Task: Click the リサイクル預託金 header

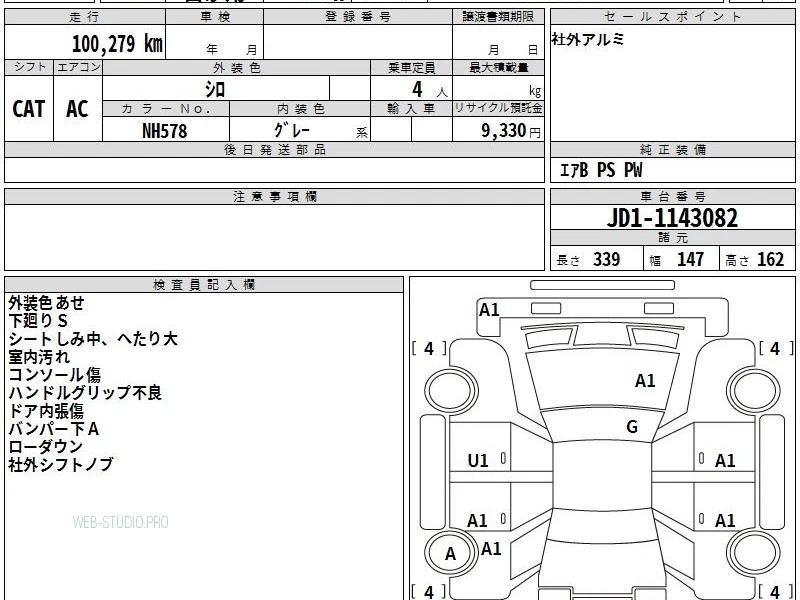Action: (x=498, y=108)
